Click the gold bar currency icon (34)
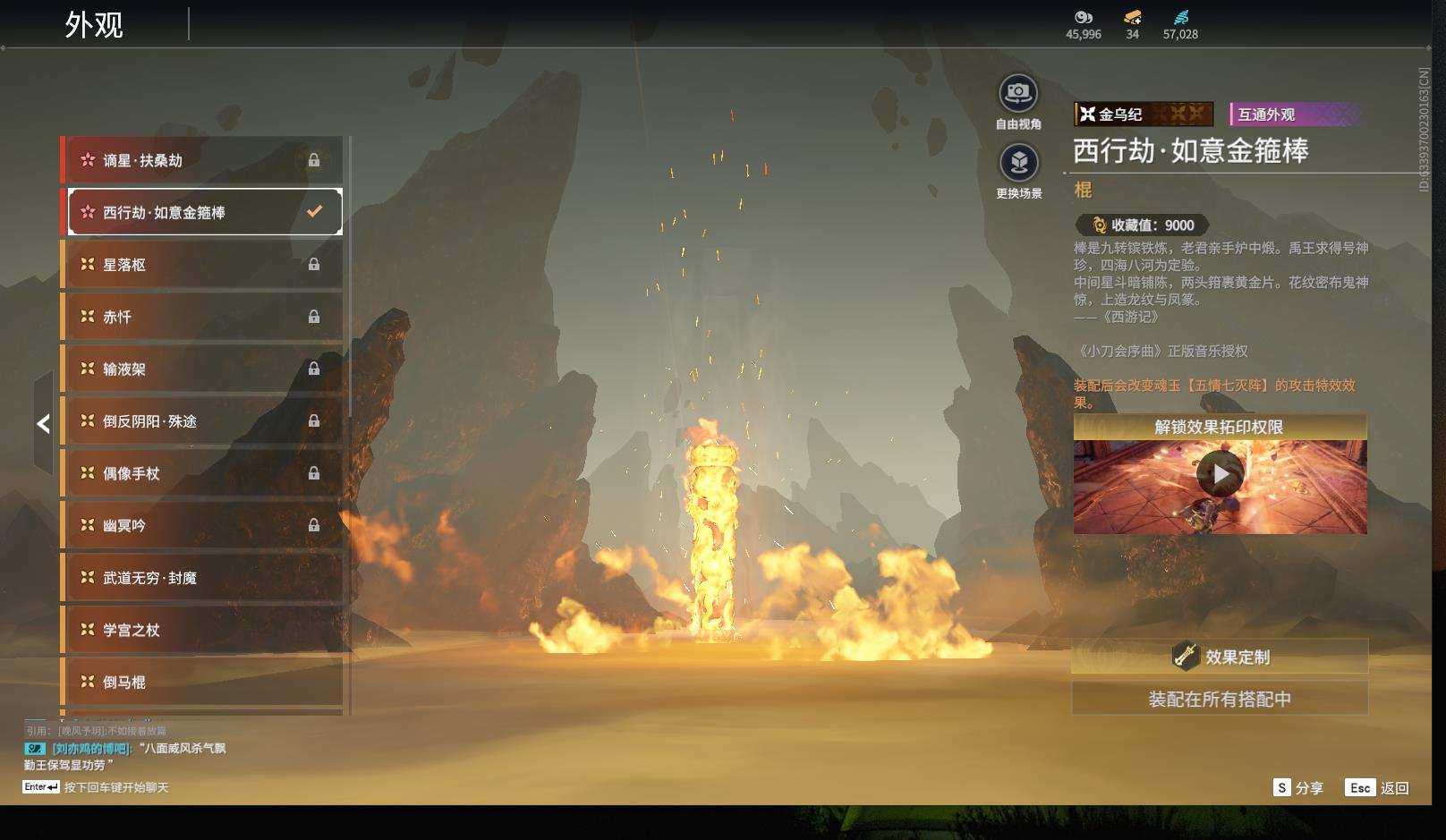This screenshot has height=840, width=1446. tap(1133, 17)
